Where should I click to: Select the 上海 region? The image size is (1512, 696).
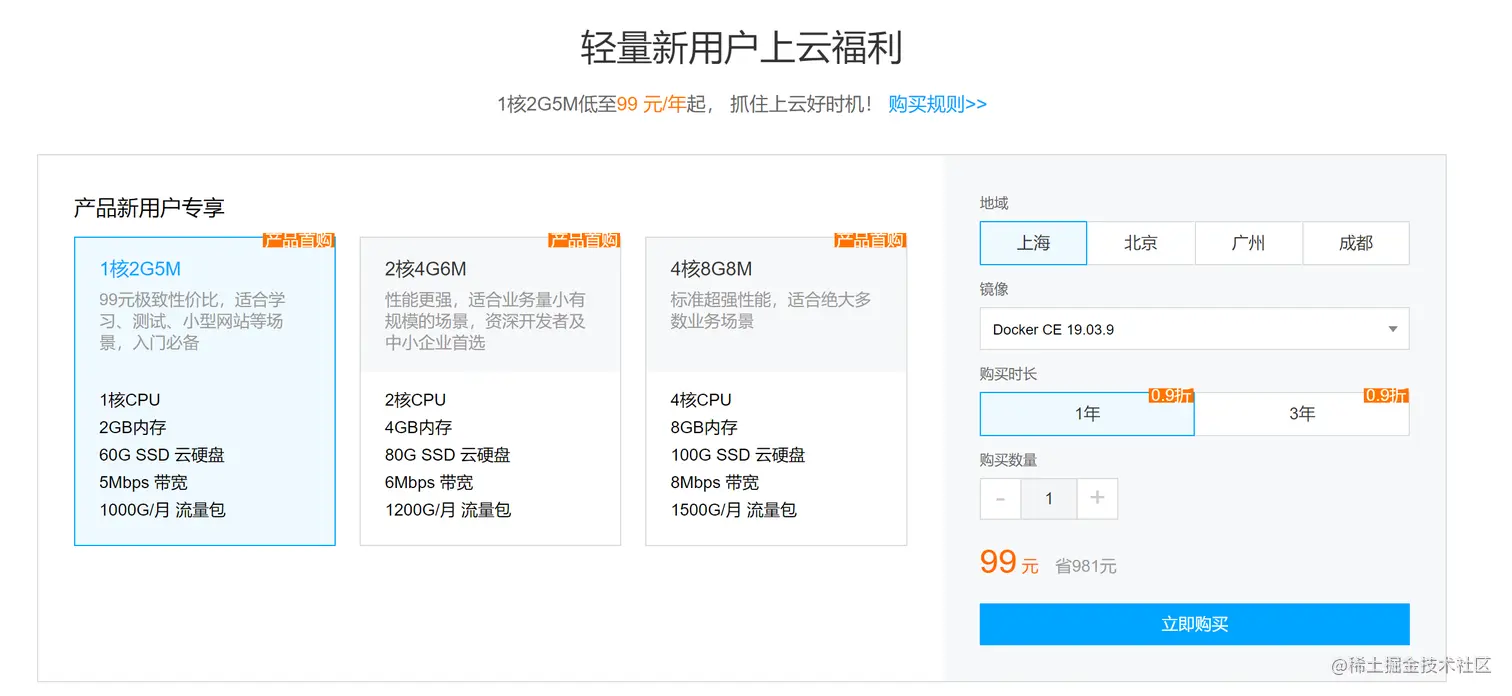click(1032, 243)
